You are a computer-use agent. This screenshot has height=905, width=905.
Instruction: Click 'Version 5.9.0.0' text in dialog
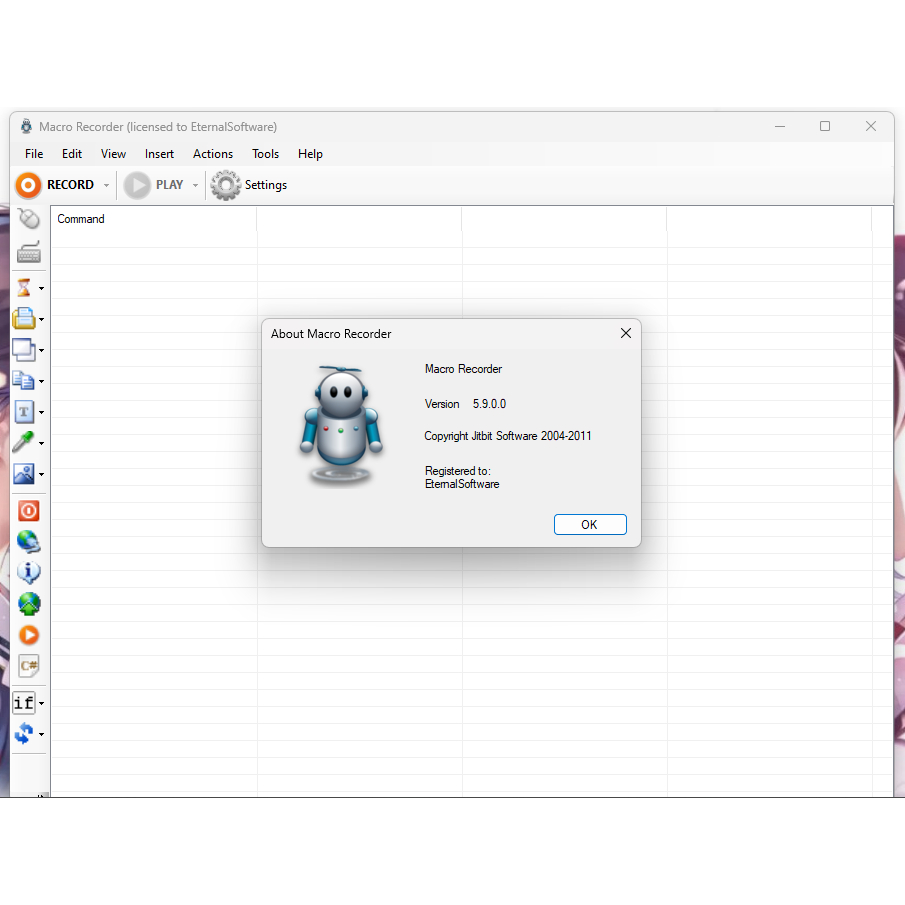(x=465, y=404)
